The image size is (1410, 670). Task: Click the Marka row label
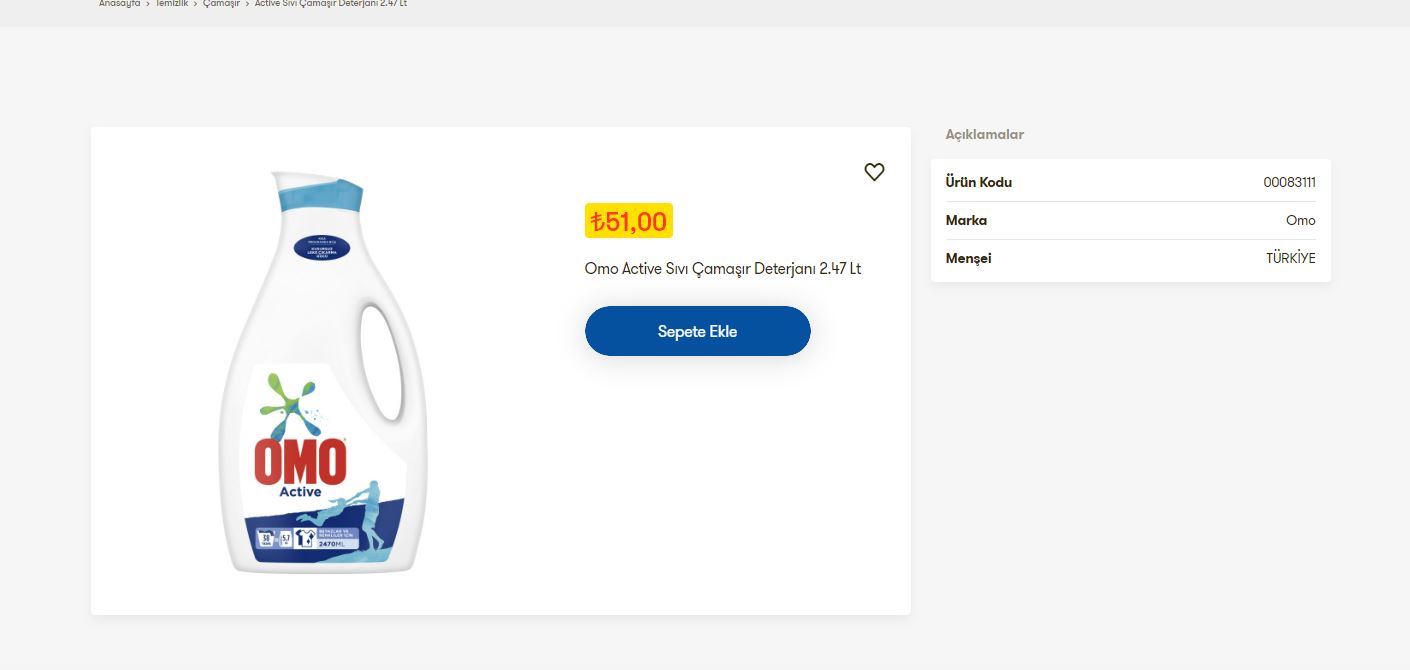[966, 220]
